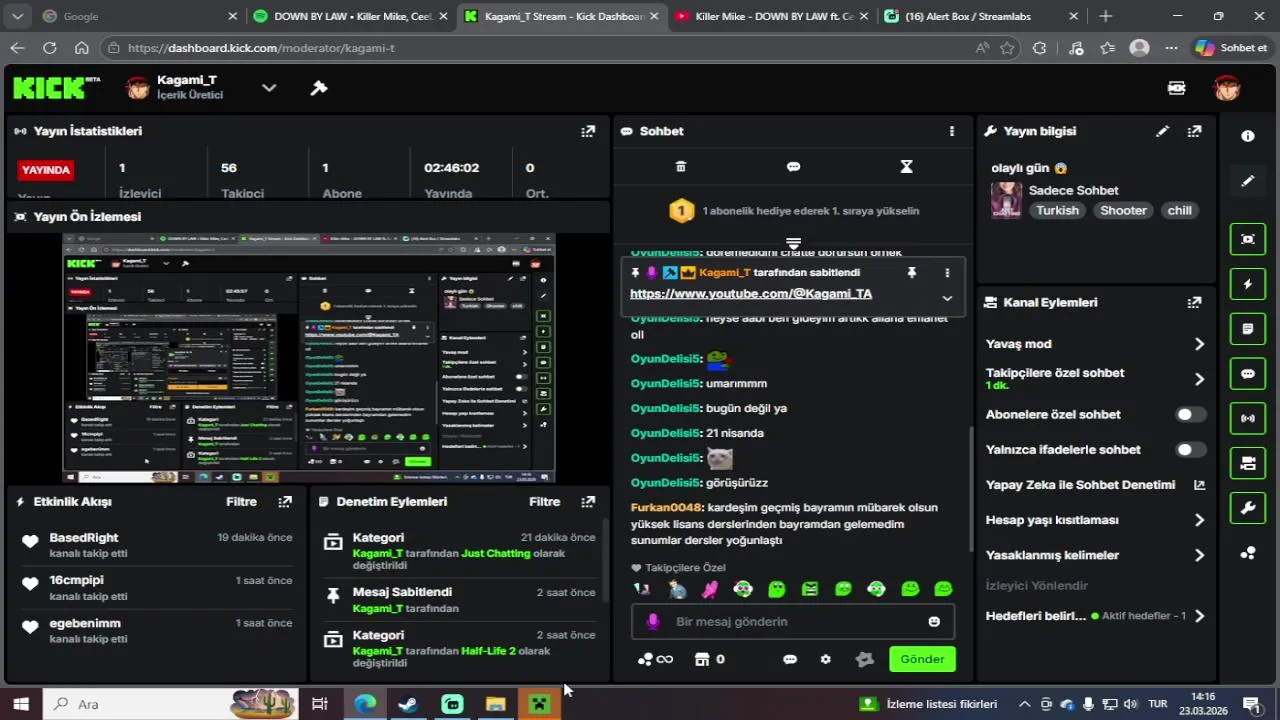Open the pinned YouTube Kagami_TA link
The height and width of the screenshot is (720, 1280).
coord(751,294)
